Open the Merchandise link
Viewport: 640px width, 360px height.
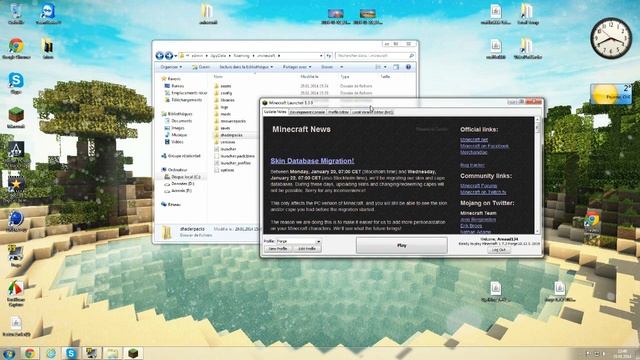point(473,152)
